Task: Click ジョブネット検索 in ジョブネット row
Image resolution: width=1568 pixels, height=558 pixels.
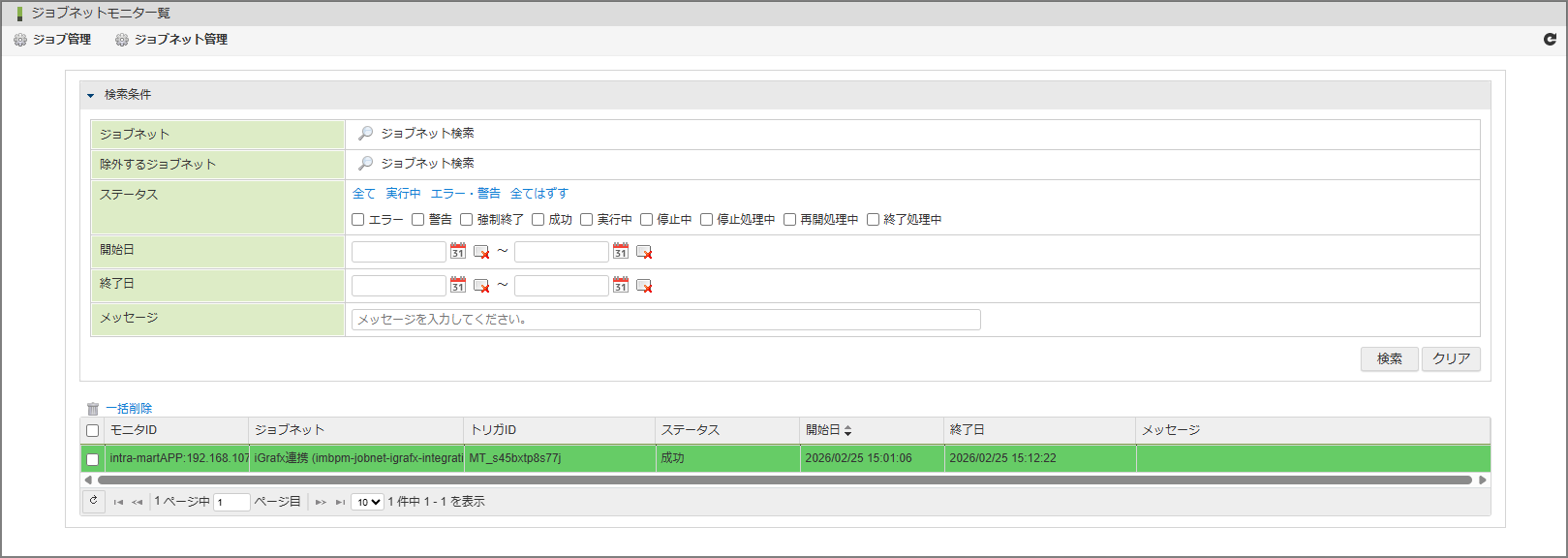Action: 427,134
